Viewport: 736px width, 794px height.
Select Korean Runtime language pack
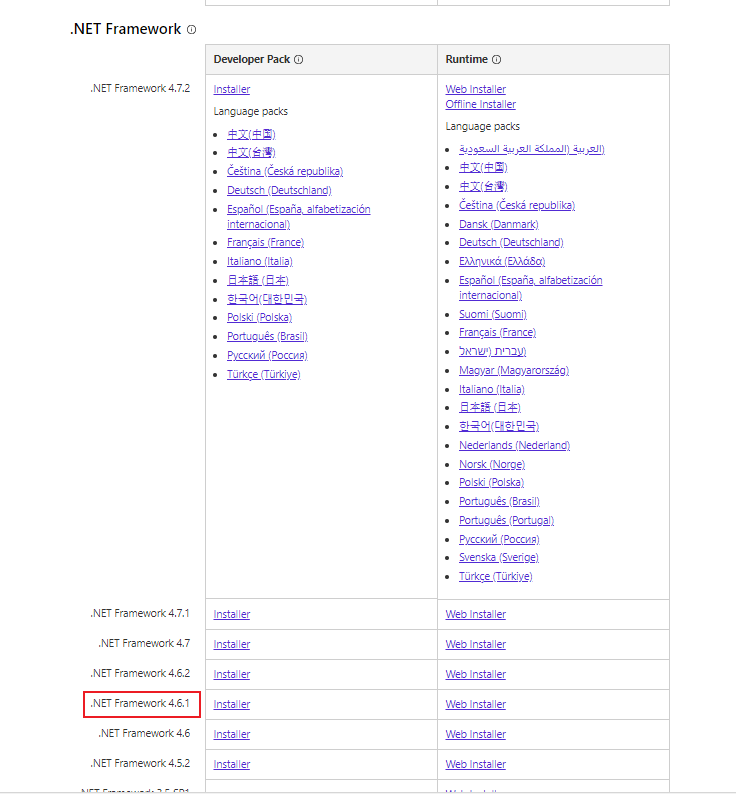(499, 426)
